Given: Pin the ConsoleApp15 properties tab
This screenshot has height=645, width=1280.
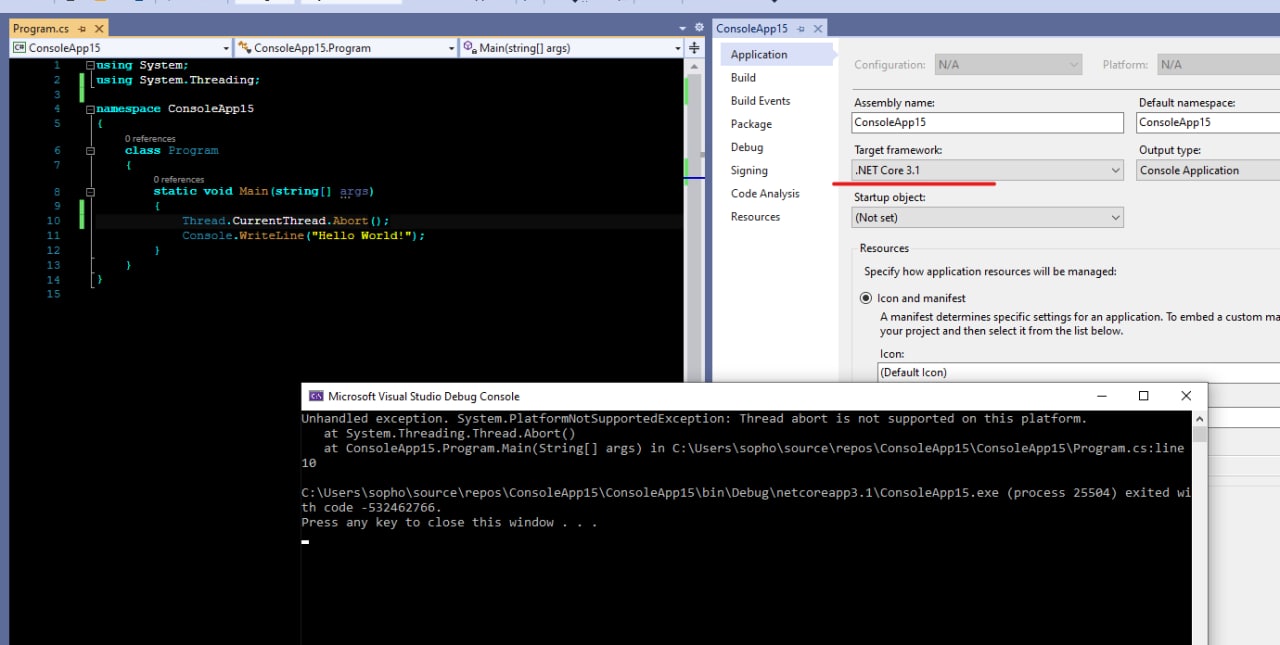Looking at the screenshot, I should (x=800, y=29).
